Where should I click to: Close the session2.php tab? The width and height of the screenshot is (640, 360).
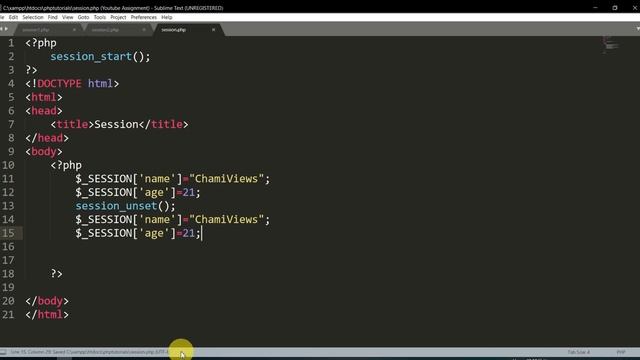(144, 30)
